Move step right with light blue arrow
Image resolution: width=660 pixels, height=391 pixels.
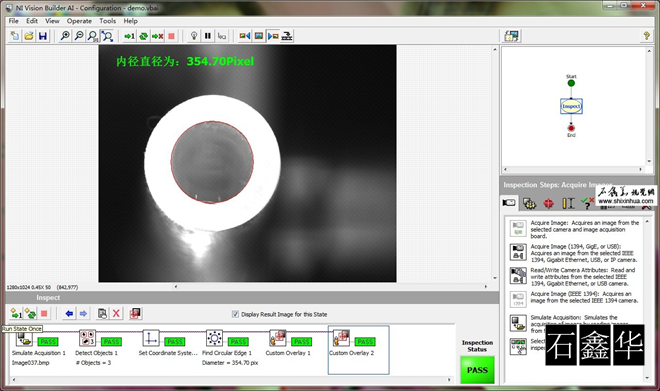coord(83,314)
